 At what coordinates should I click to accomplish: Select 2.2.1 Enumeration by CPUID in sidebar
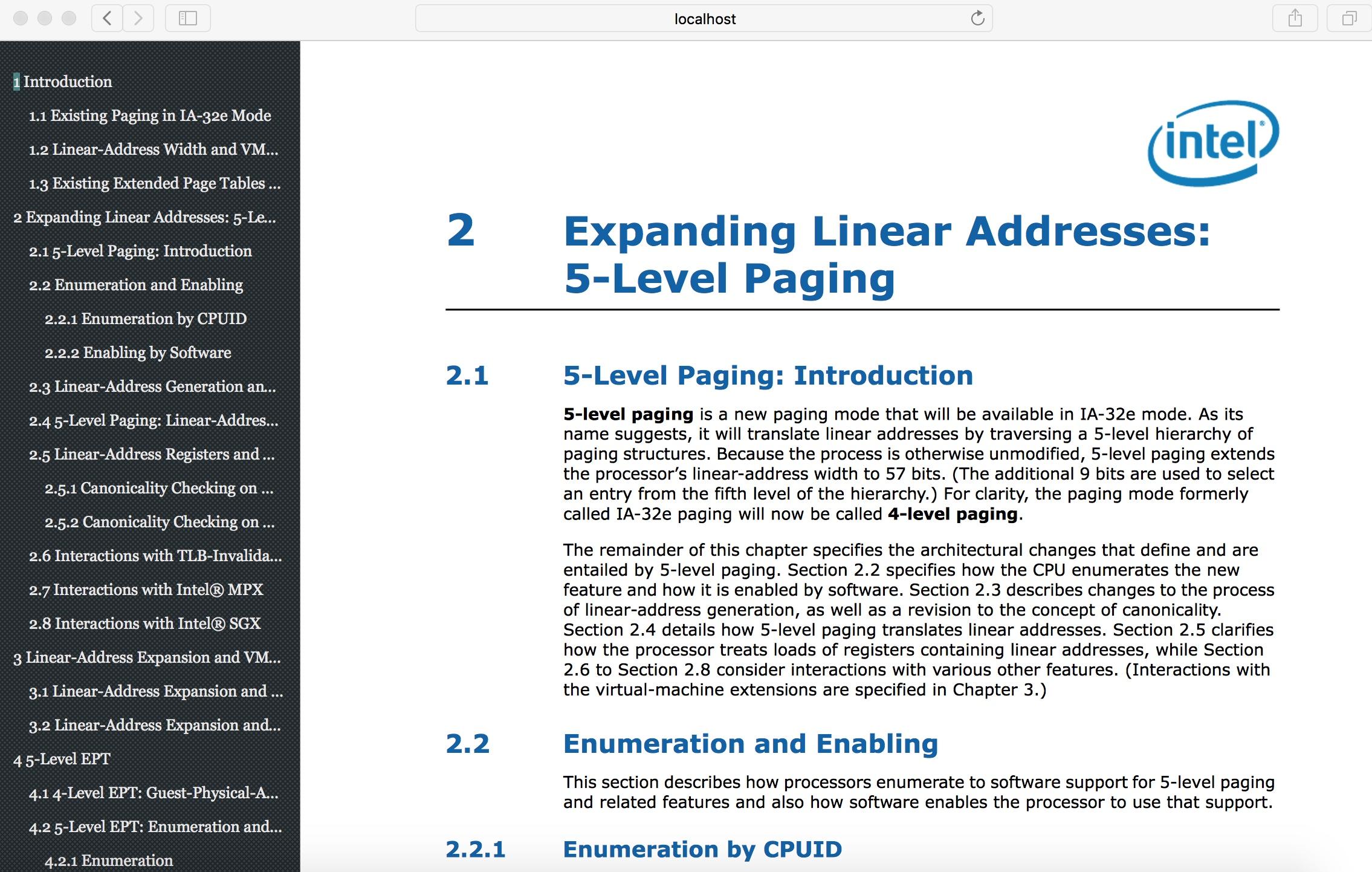tap(146, 319)
